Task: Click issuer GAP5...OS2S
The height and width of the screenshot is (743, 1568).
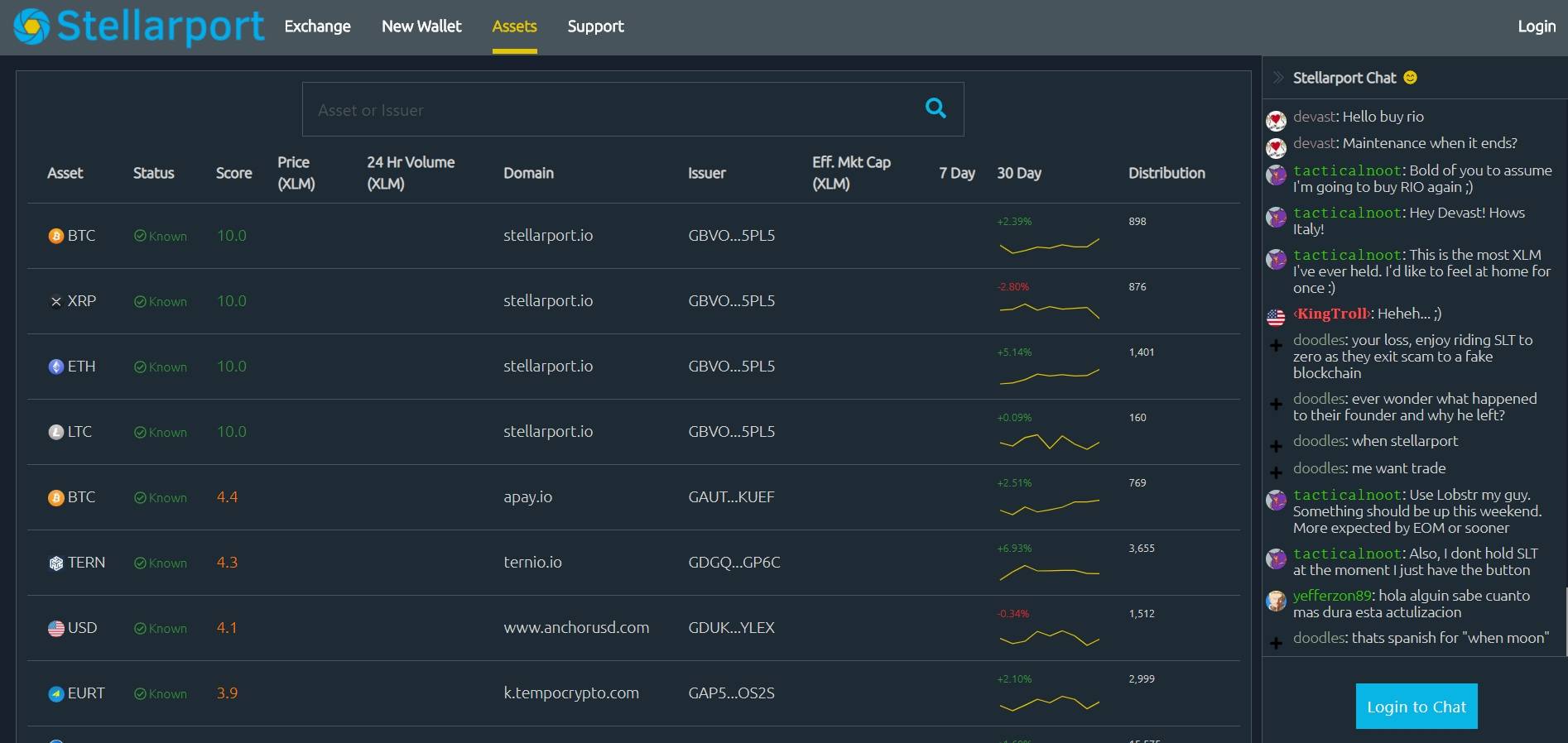Action: 731,693
